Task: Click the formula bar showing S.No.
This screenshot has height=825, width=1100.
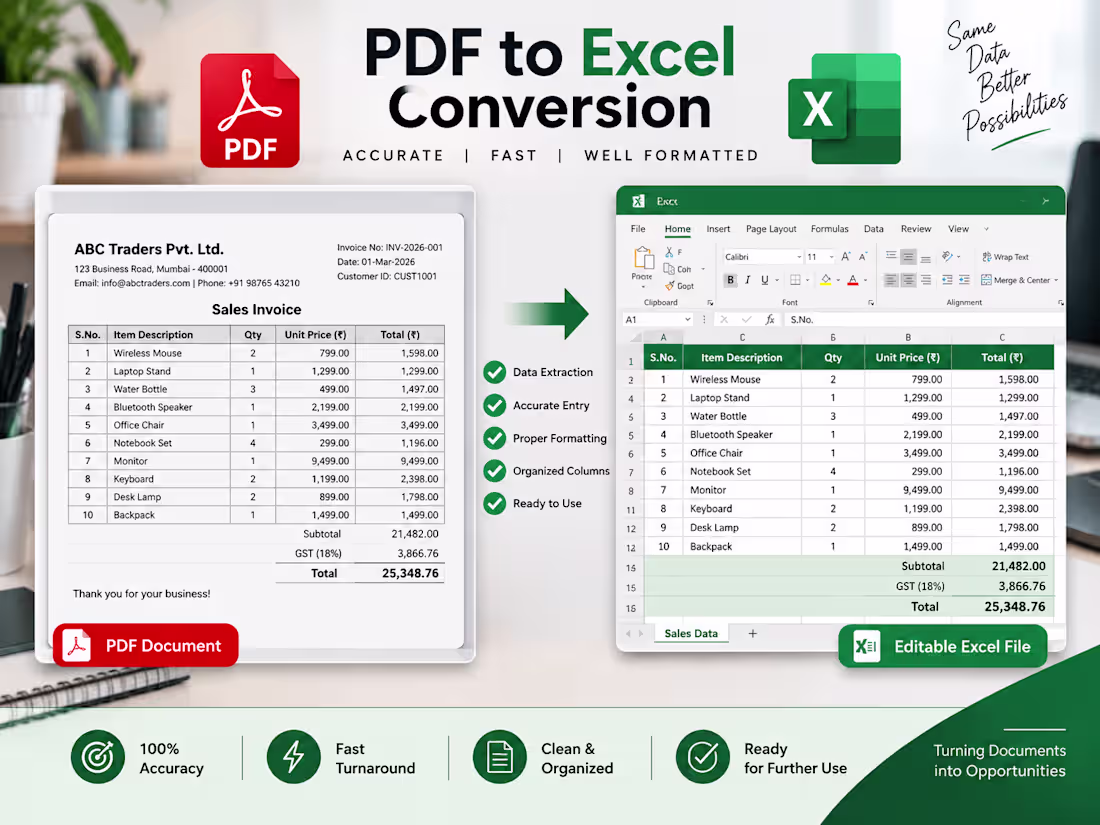Action: [925, 319]
